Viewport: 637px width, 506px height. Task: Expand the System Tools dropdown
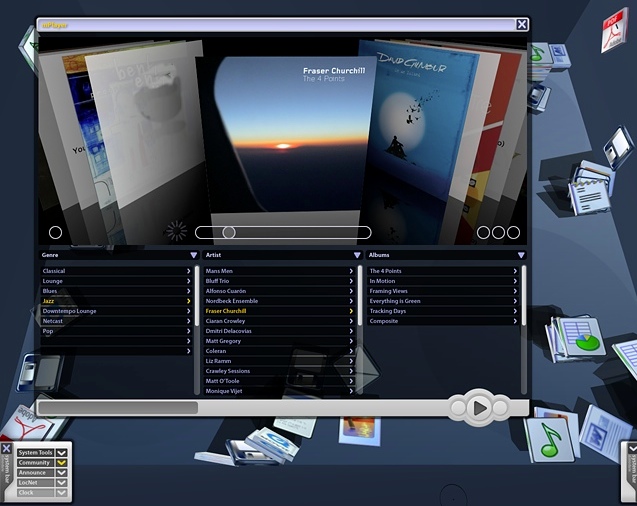[x=61, y=452]
